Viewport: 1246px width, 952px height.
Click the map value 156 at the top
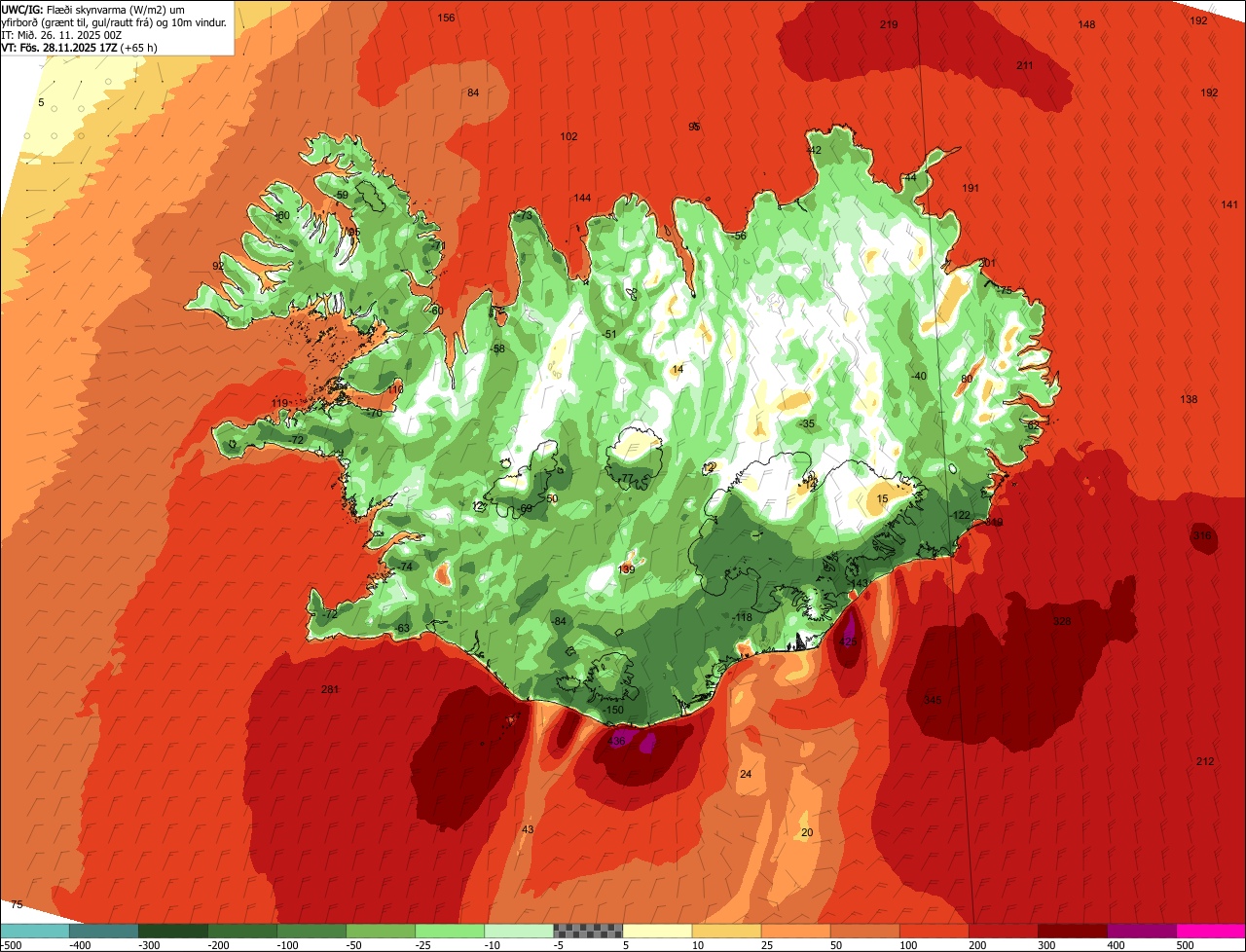pyautogui.click(x=446, y=18)
